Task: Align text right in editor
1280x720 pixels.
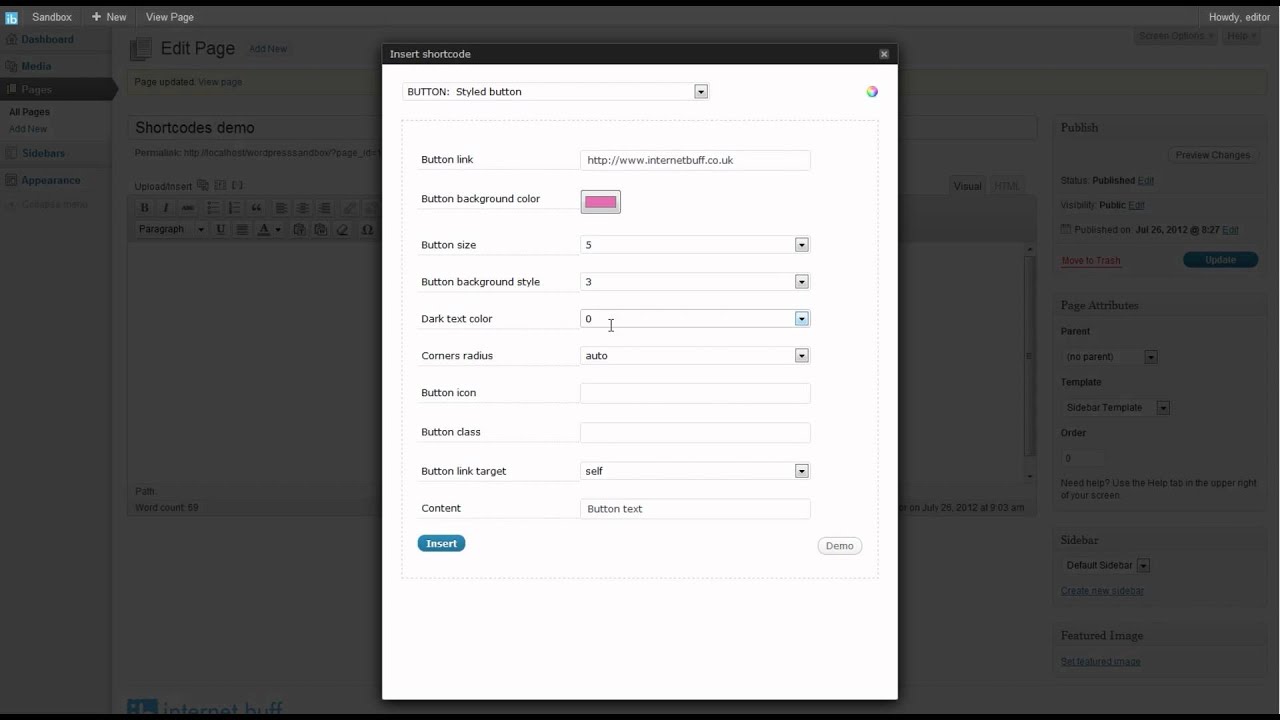Action: click(324, 208)
